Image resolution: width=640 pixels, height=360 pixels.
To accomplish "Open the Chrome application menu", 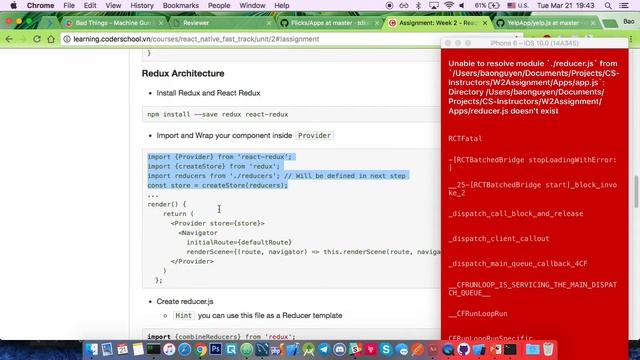I will coord(40,5).
